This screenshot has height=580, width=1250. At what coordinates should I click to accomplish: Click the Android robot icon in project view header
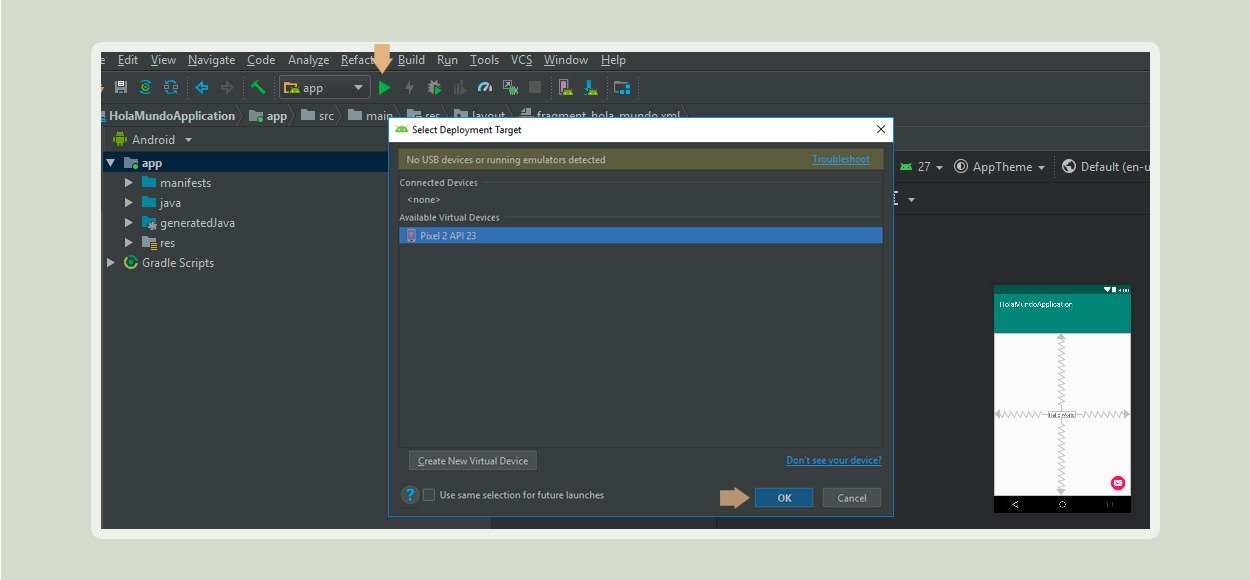pos(120,140)
